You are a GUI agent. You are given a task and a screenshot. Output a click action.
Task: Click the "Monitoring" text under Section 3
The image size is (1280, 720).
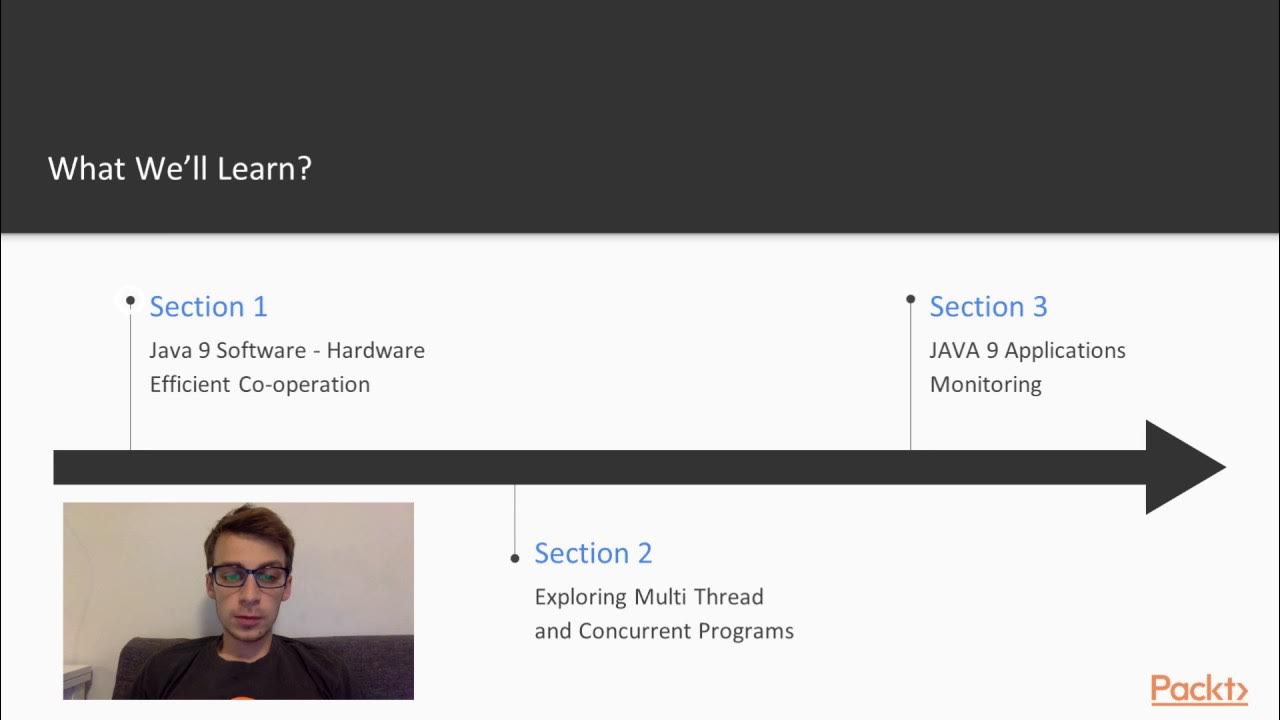[986, 385]
